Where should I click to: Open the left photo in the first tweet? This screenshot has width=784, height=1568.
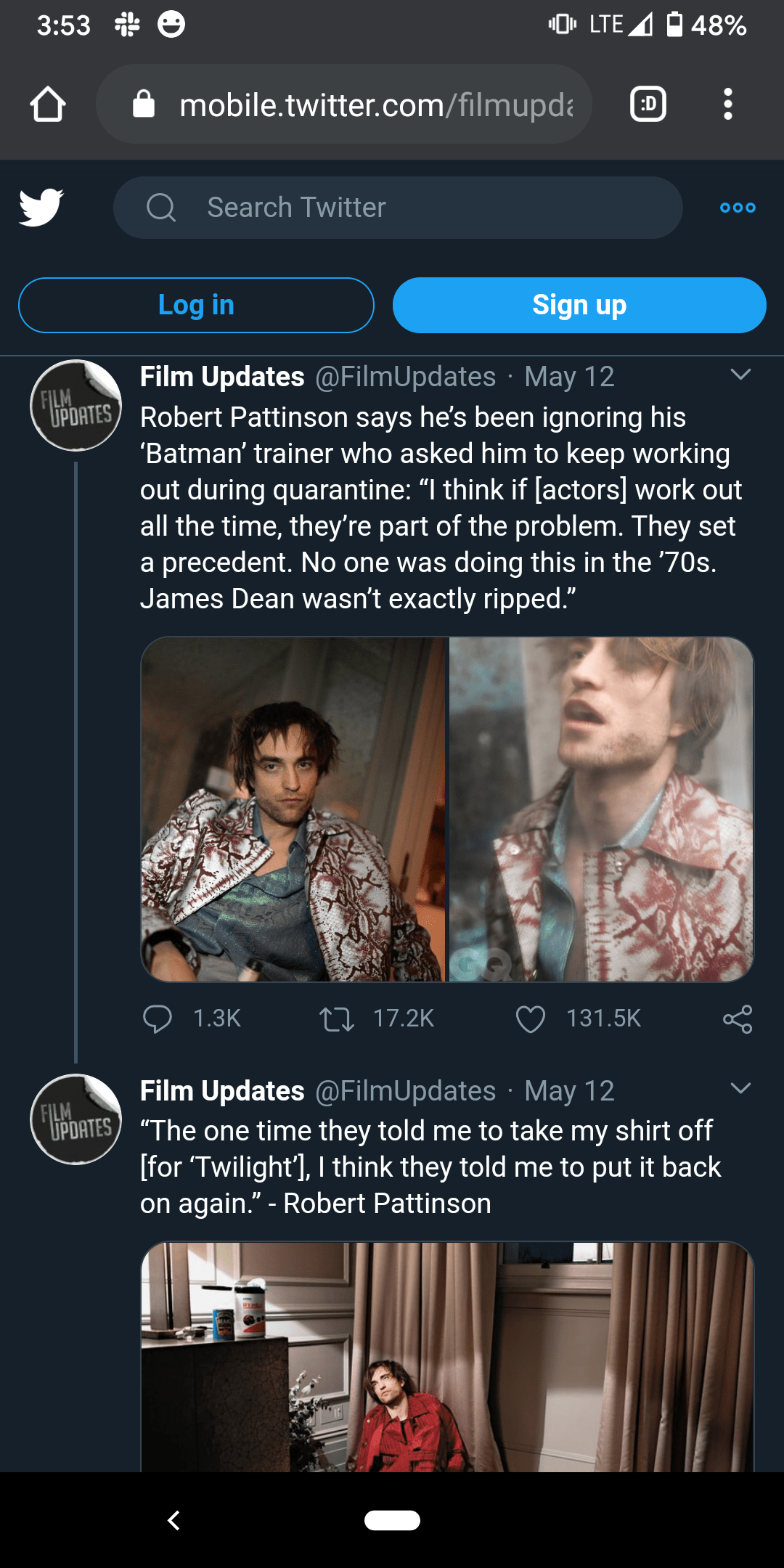pos(293,809)
